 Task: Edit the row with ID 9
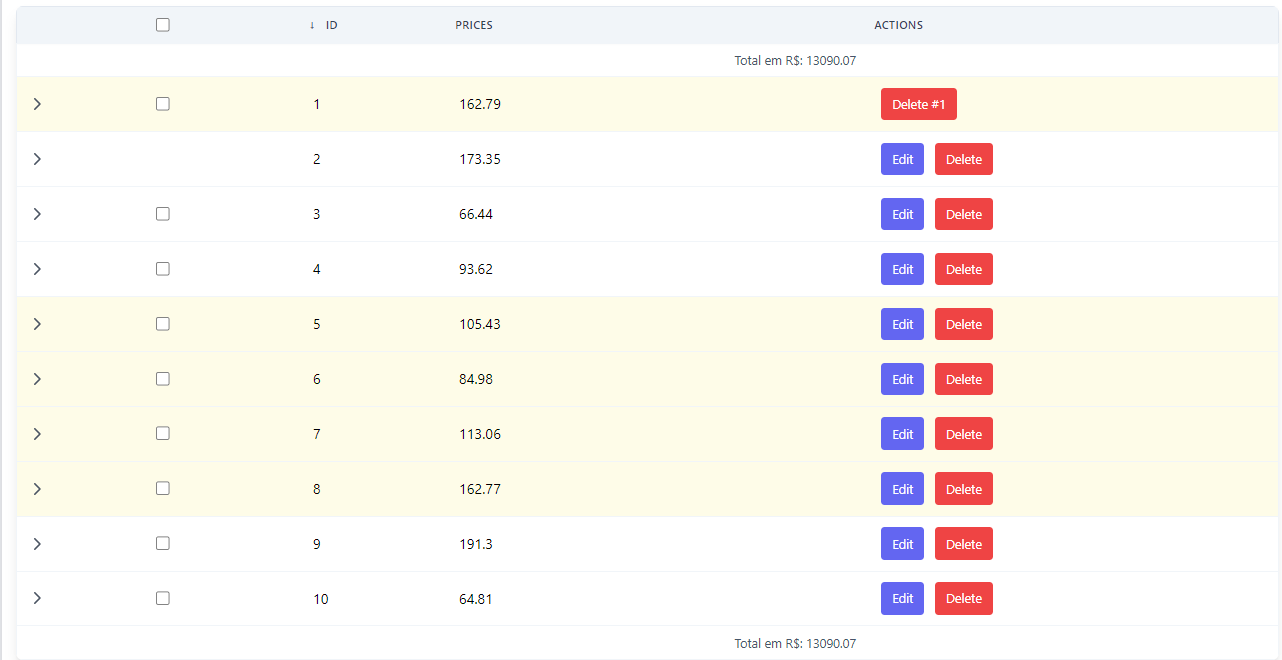902,544
